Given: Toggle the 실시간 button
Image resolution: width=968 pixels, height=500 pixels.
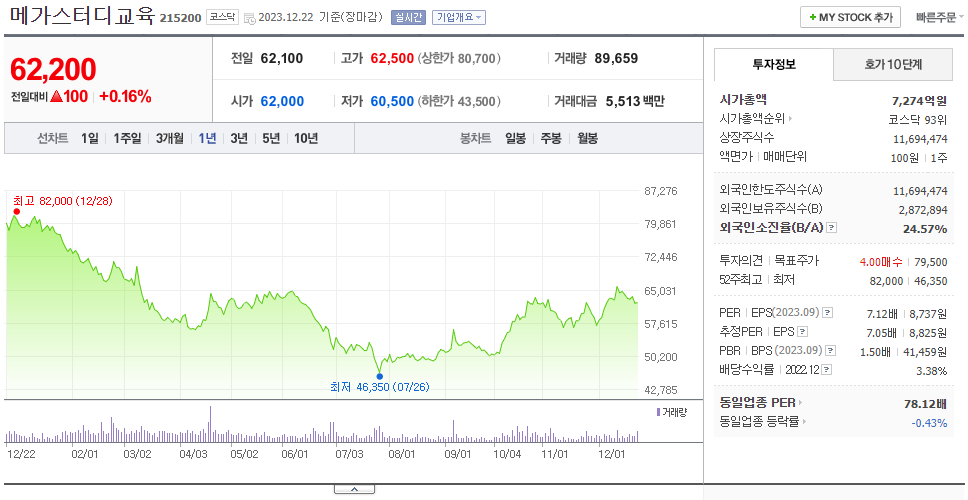Looking at the screenshot, I should coord(408,17).
